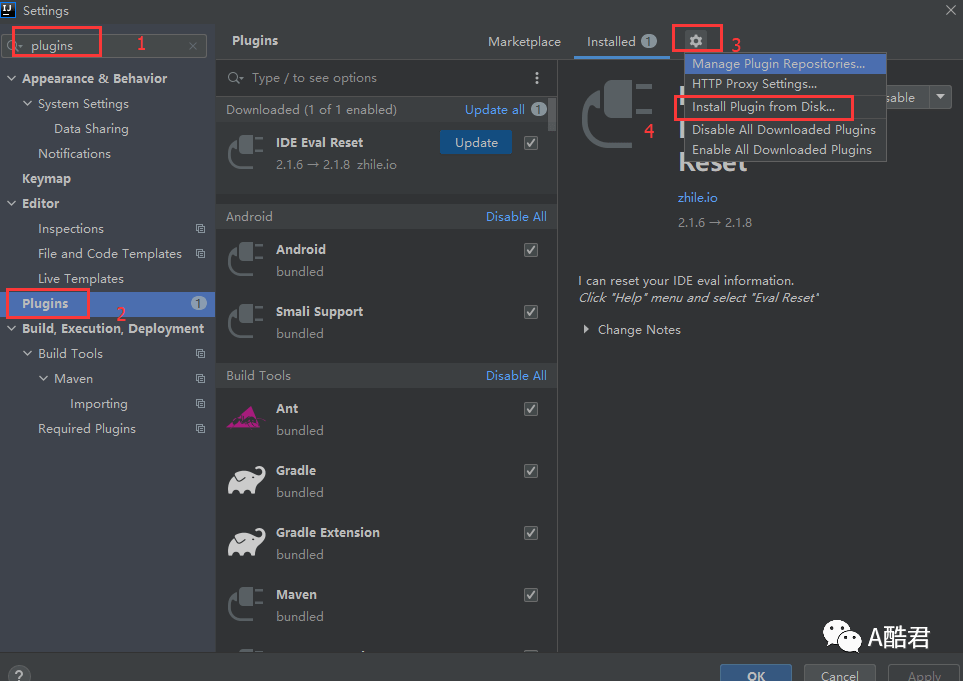963x681 pixels.
Task: Click the project-level icon next to File and Code Templates
Action: 200,254
